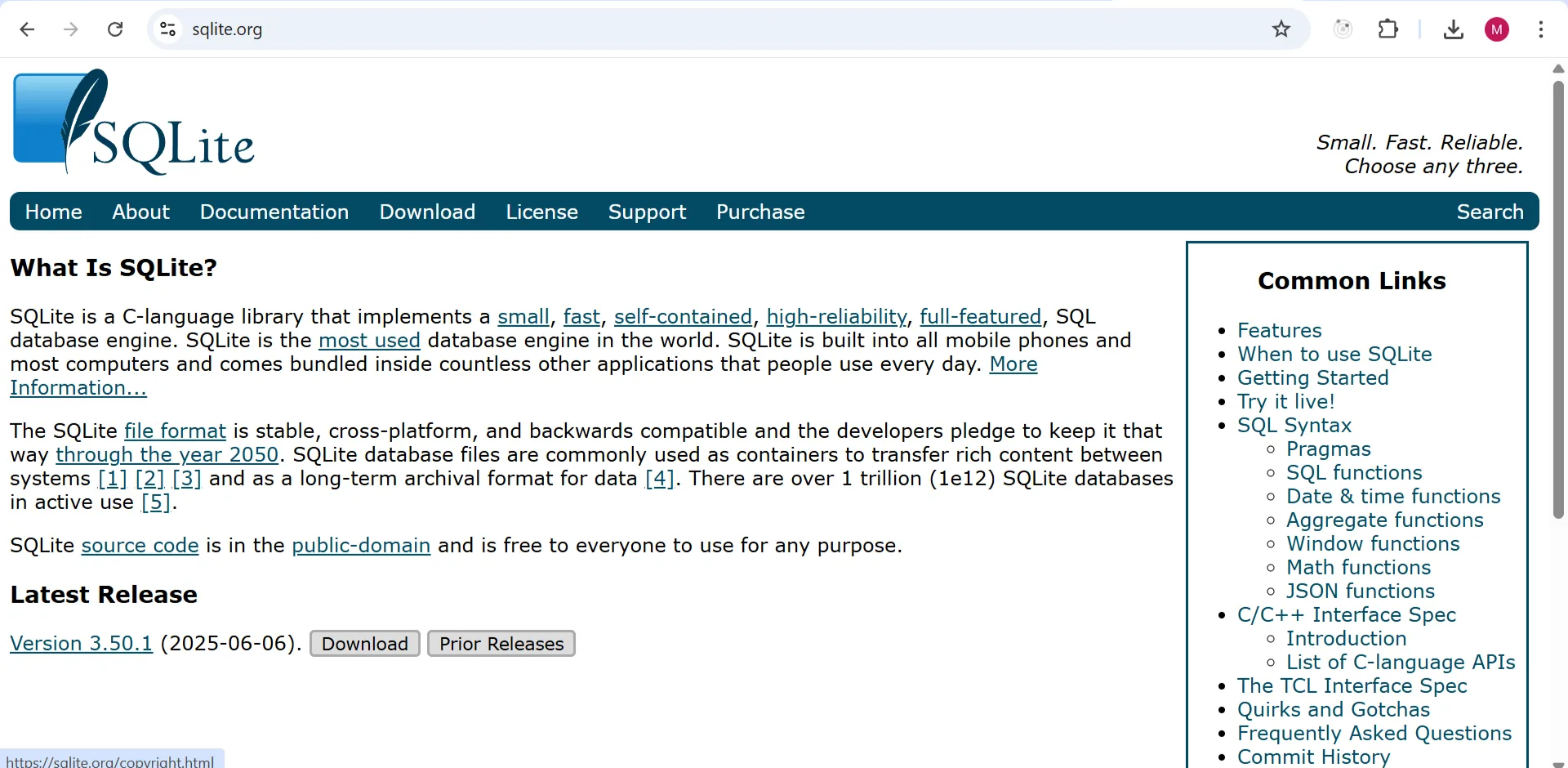Open the Download menu item
The height and width of the screenshot is (768, 1568).
point(427,212)
